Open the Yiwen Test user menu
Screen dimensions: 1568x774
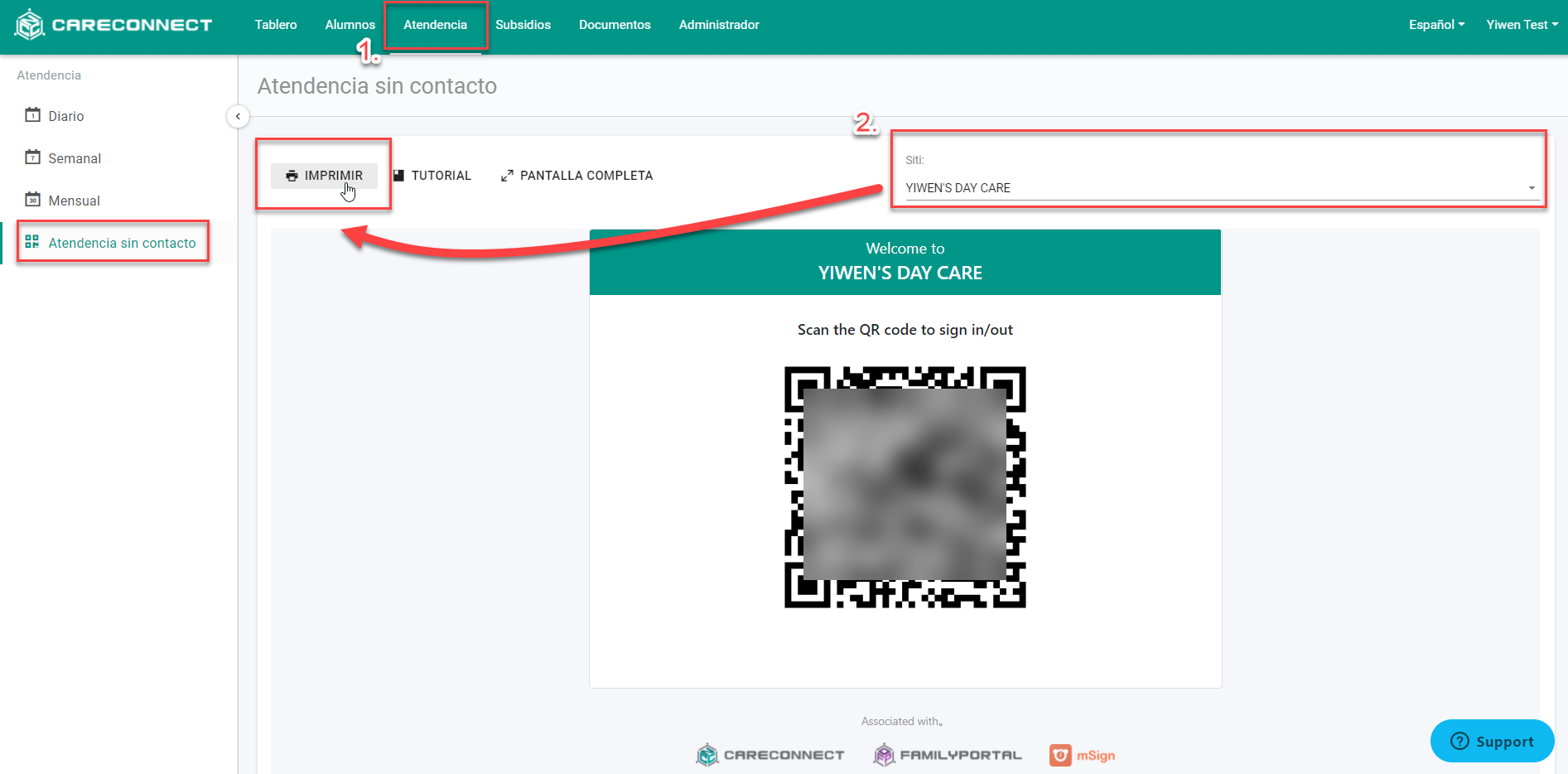tap(1522, 25)
